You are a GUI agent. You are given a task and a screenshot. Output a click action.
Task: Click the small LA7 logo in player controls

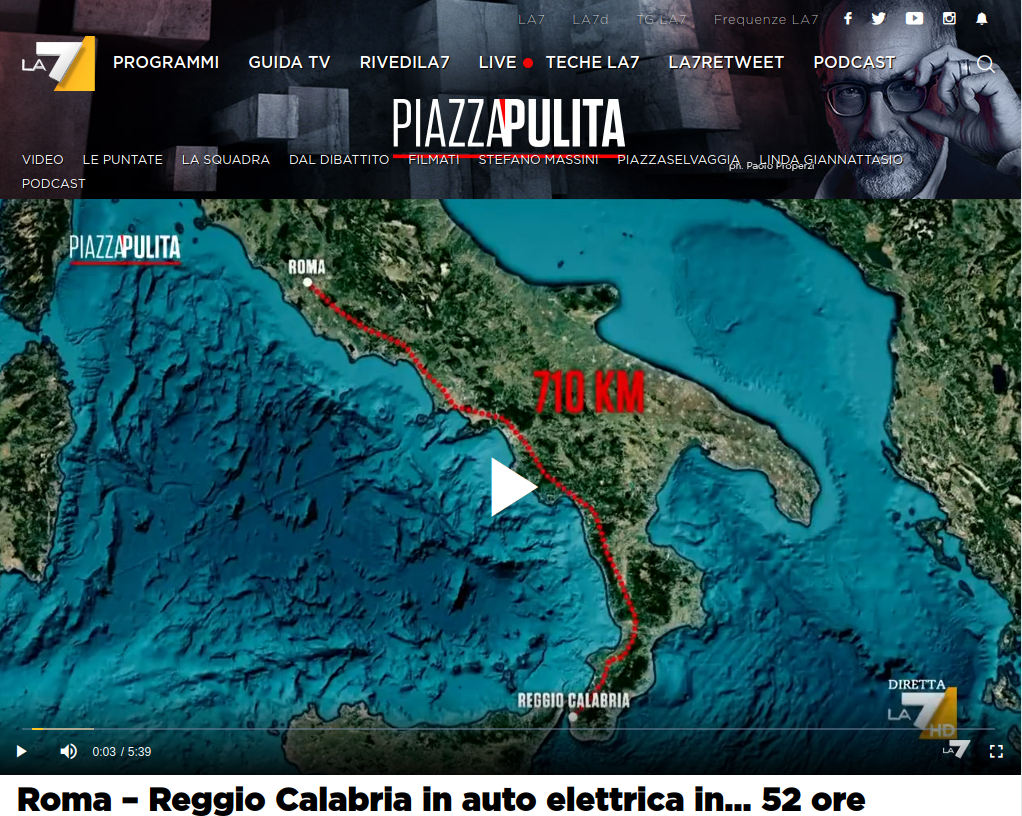click(x=956, y=750)
